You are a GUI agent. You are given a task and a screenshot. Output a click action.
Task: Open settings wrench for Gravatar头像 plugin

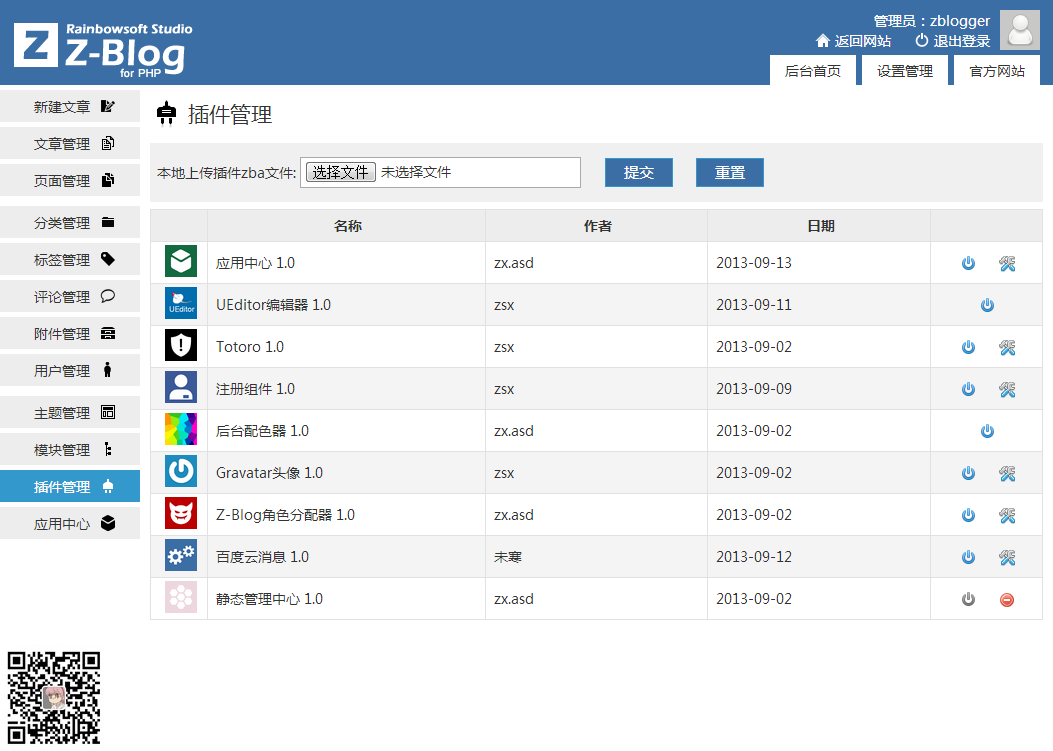1007,473
